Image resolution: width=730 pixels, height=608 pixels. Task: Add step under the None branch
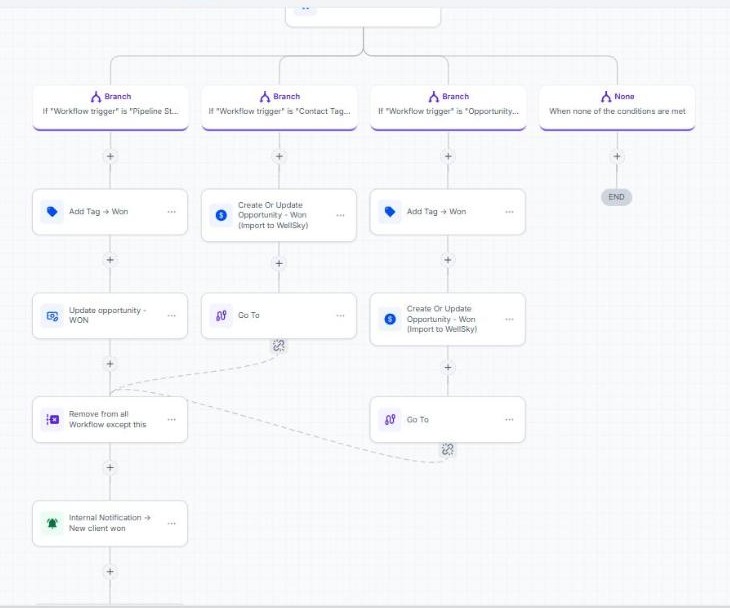pyautogui.click(x=617, y=156)
